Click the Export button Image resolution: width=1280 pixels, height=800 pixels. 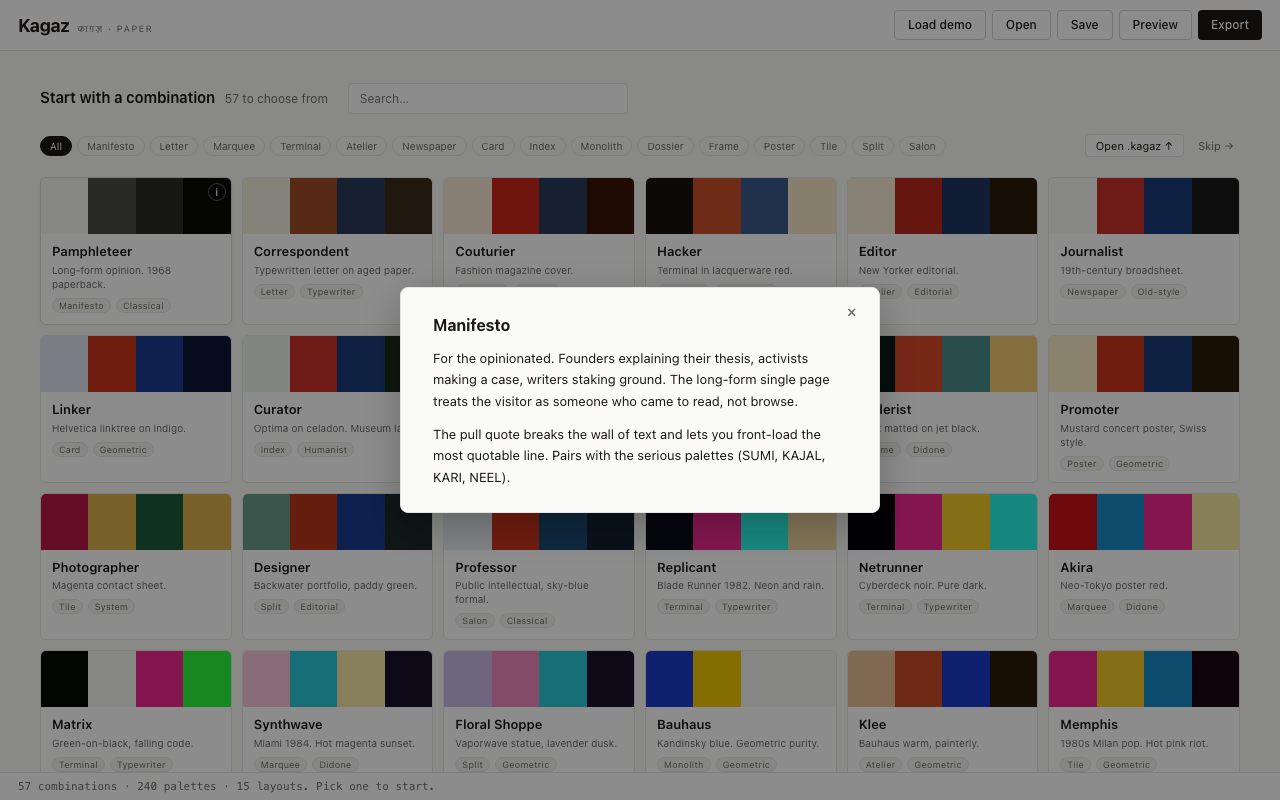pyautogui.click(x=1229, y=24)
